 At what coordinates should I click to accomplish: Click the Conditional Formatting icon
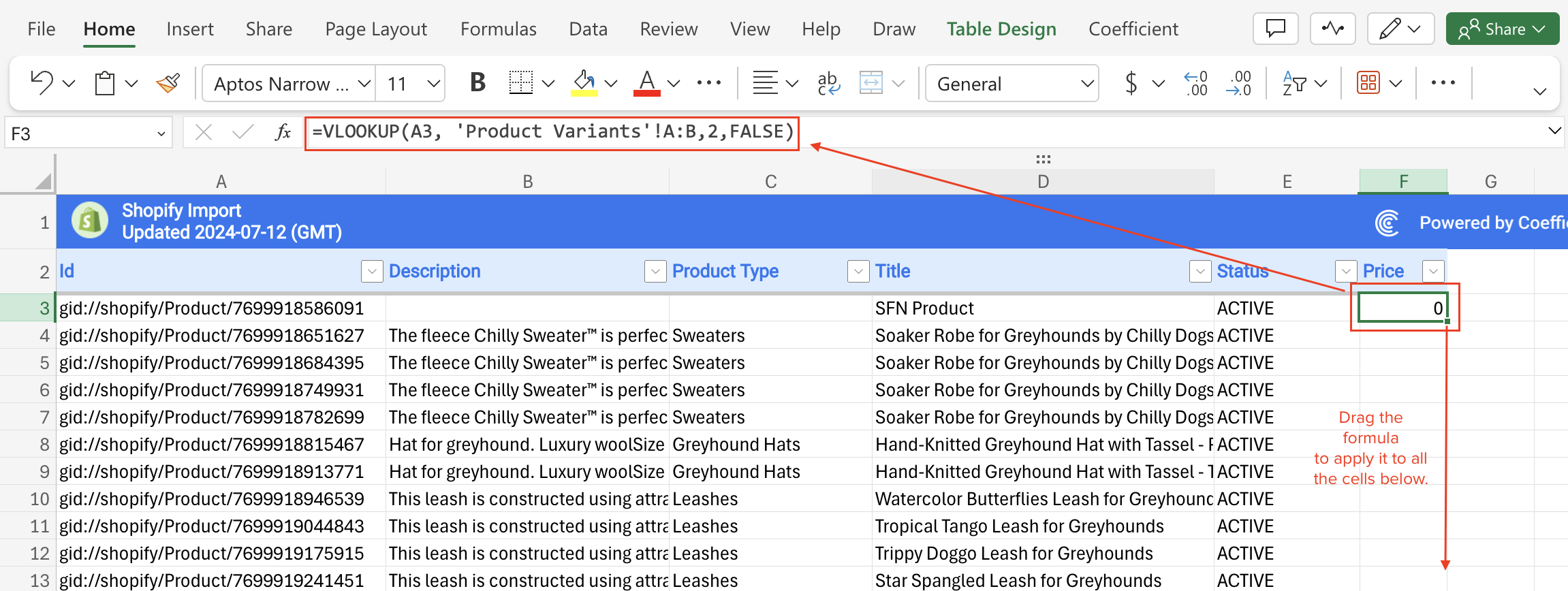[x=1368, y=83]
